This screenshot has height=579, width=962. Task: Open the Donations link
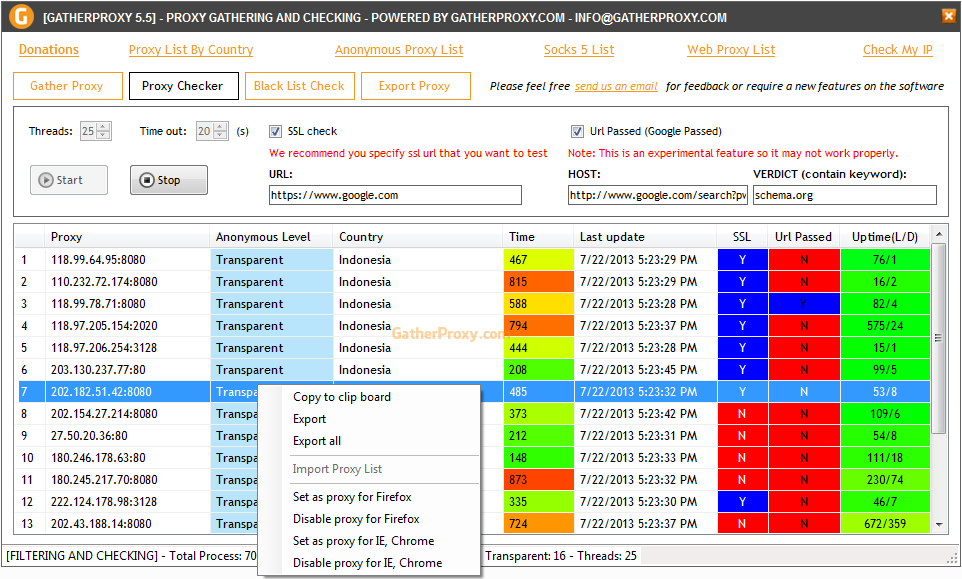[48, 49]
